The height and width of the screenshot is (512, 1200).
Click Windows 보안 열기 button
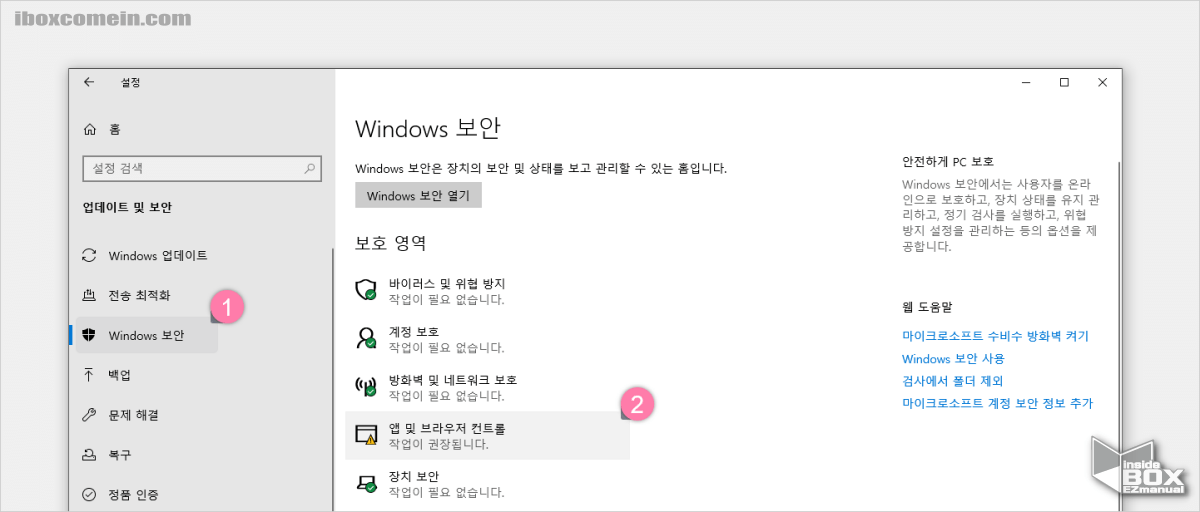[x=418, y=195]
